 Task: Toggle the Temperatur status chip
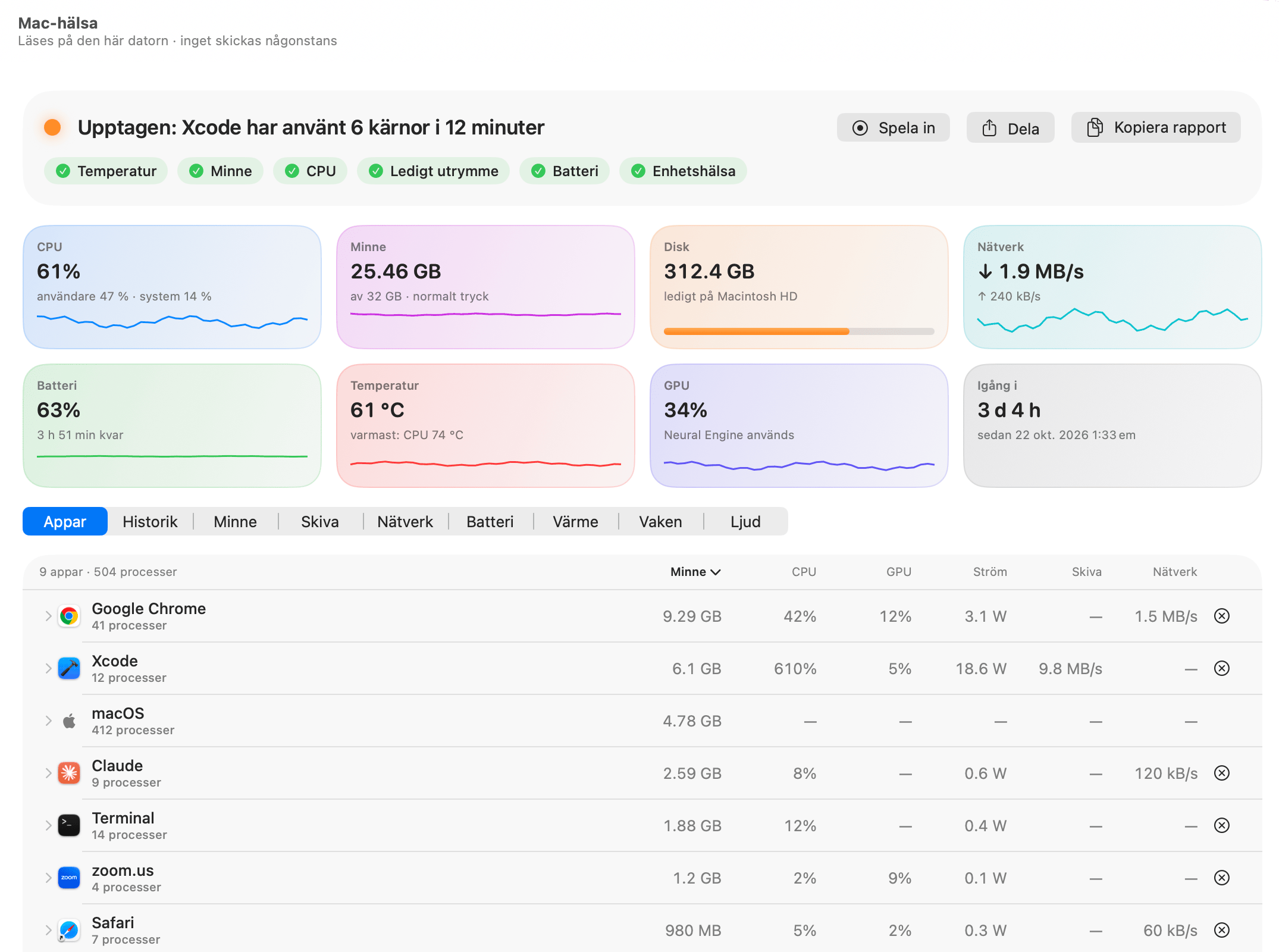pyautogui.click(x=106, y=171)
